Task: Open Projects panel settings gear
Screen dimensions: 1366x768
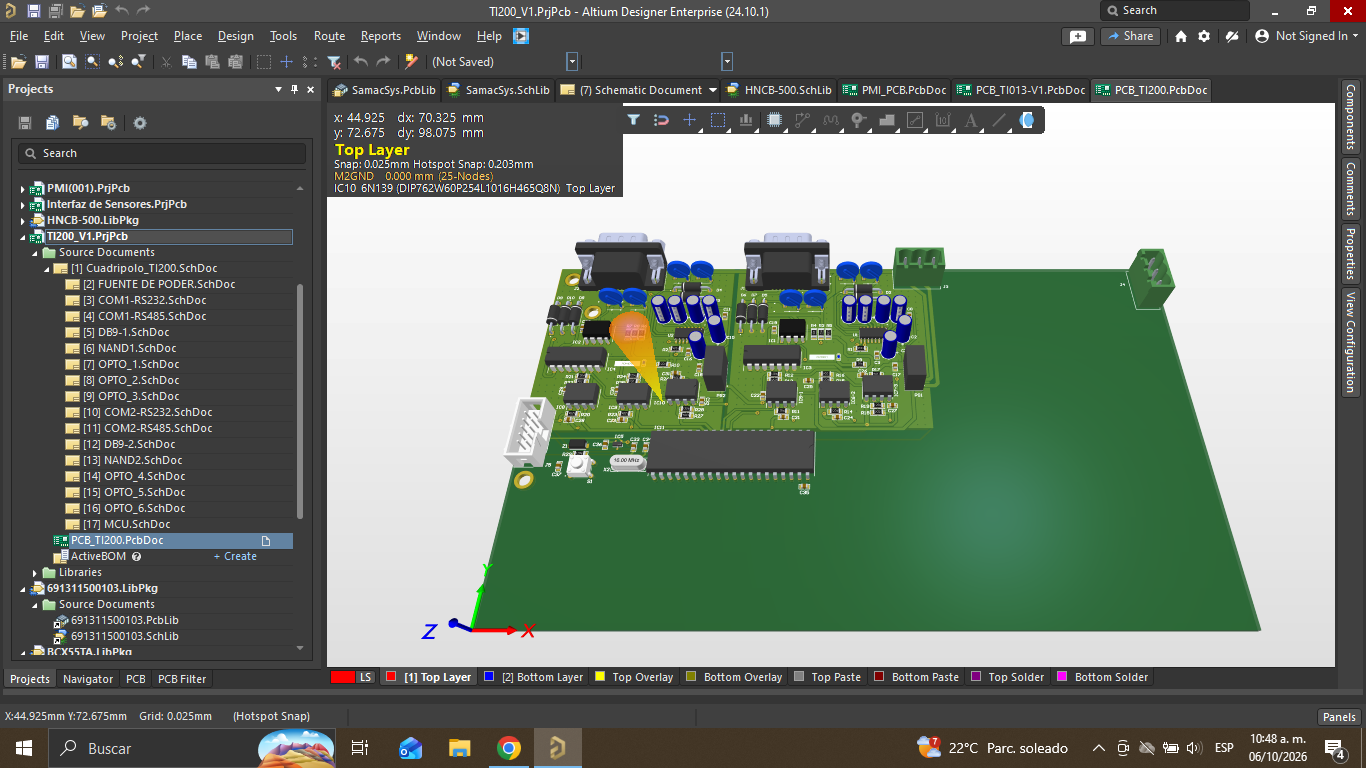Action: (140, 123)
